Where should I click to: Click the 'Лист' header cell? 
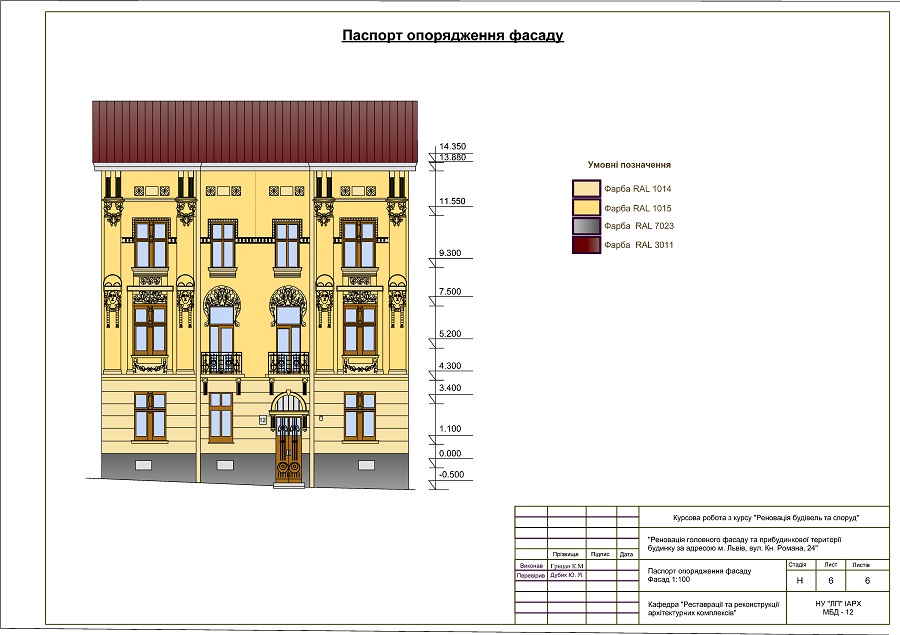point(831,565)
